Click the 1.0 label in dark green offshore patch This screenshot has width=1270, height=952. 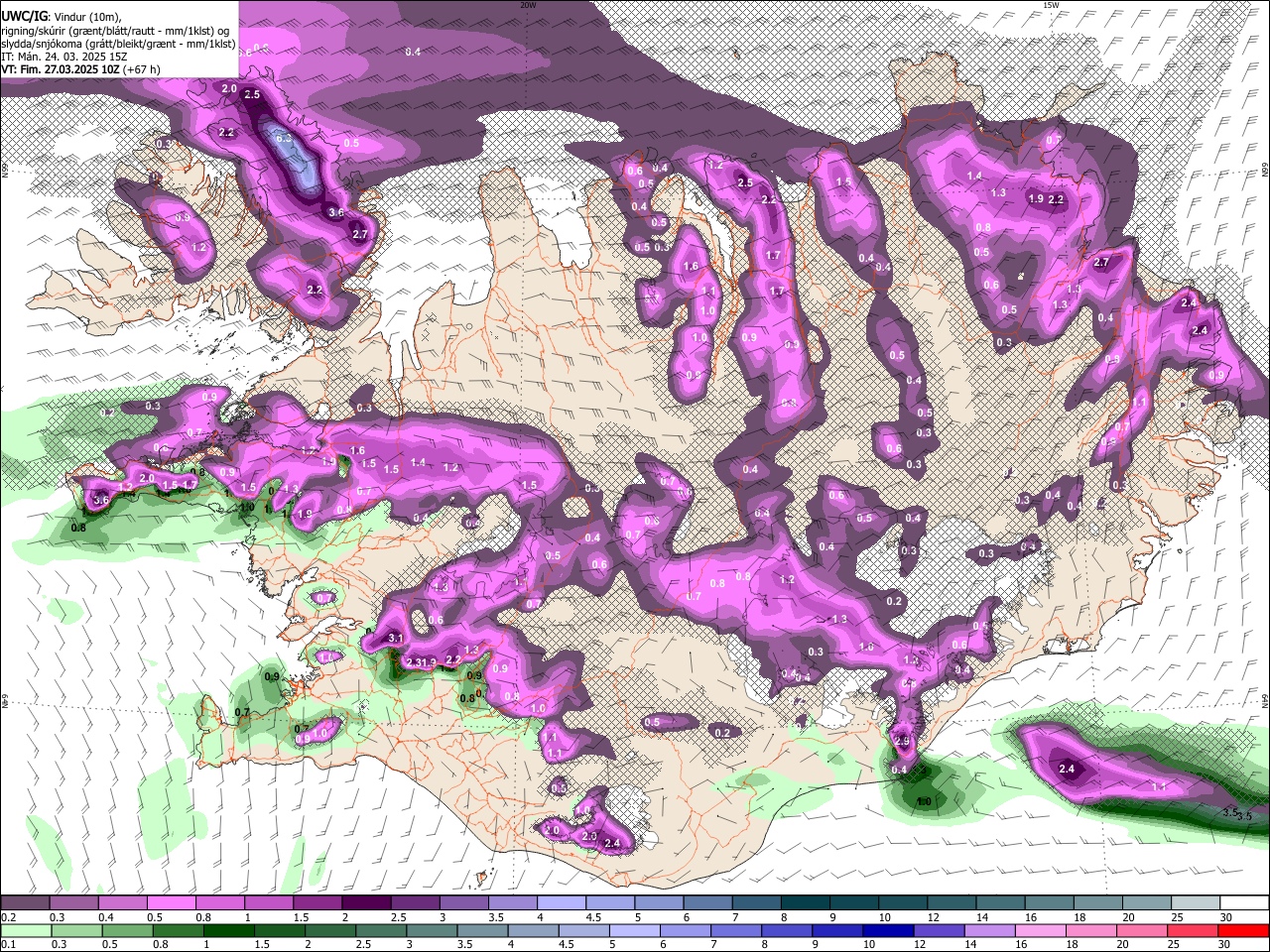pos(924,801)
